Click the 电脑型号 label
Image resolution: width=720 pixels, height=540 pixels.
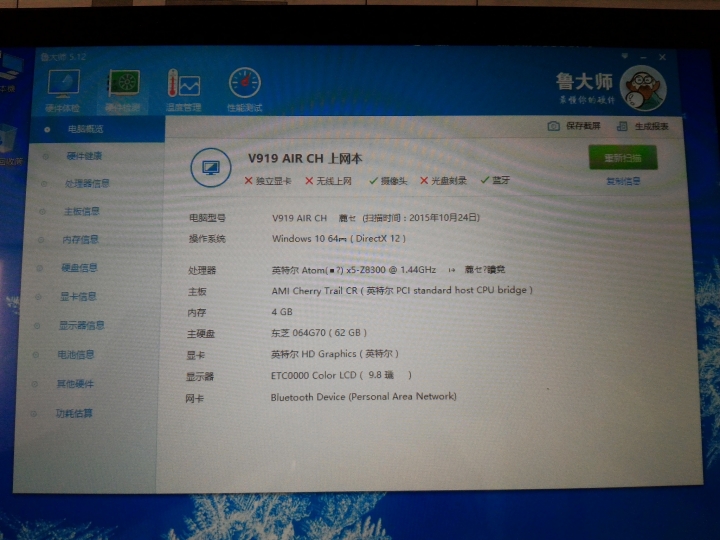point(208,218)
